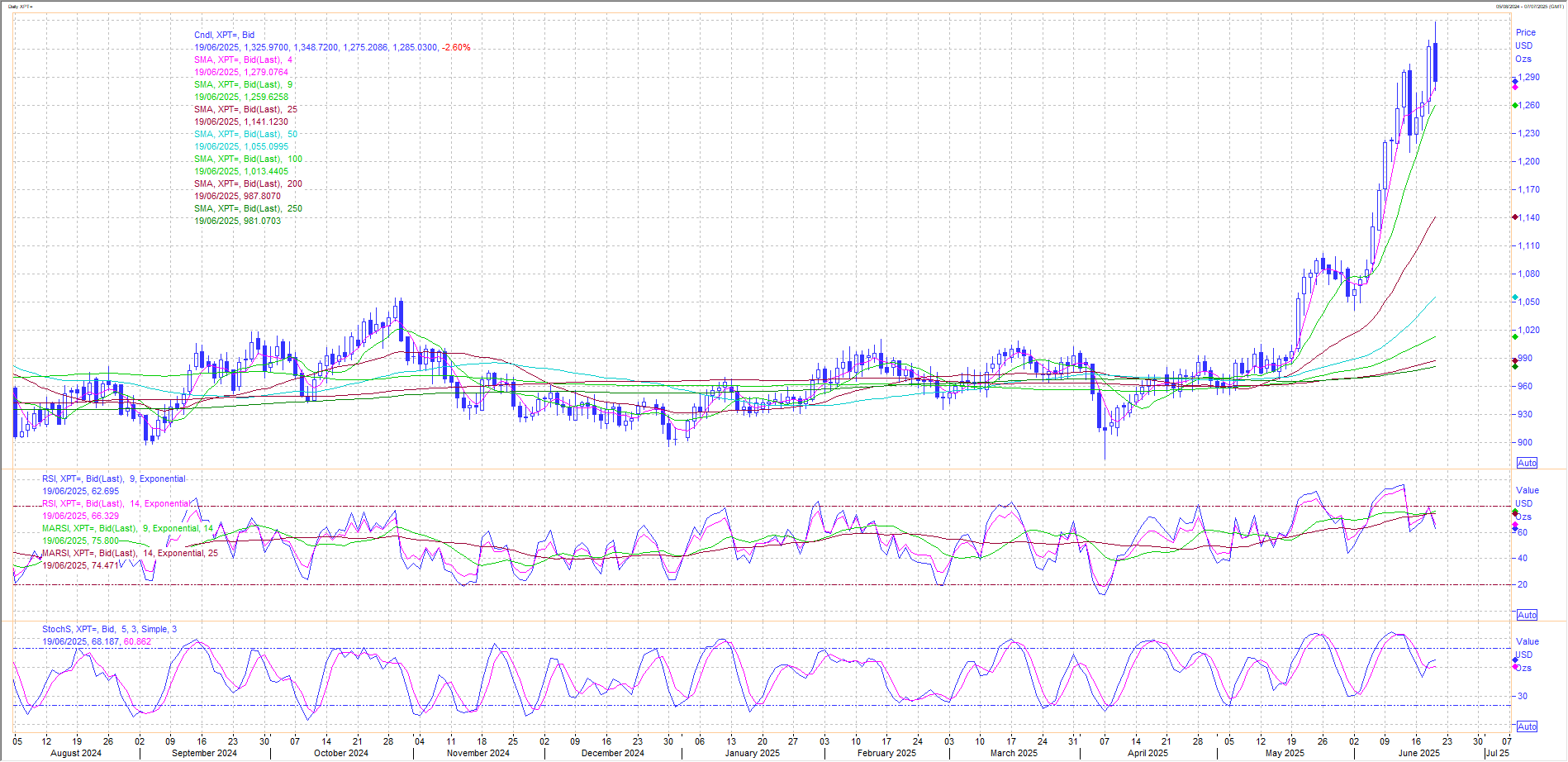Viewport: 1568px width, 762px height.
Task: Click the 'Value' axis title in the RSI panel
Action: pos(1528,490)
